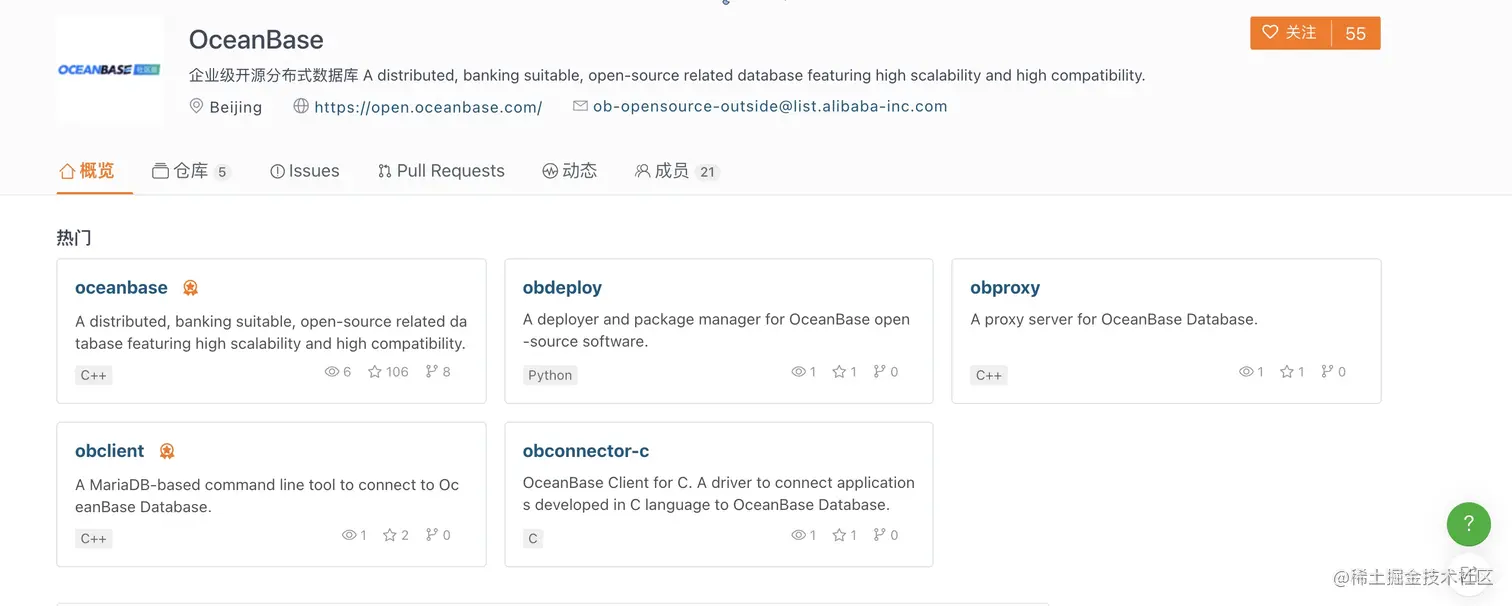Click the envelope icon beside email
1512x606 pixels.
point(580,106)
